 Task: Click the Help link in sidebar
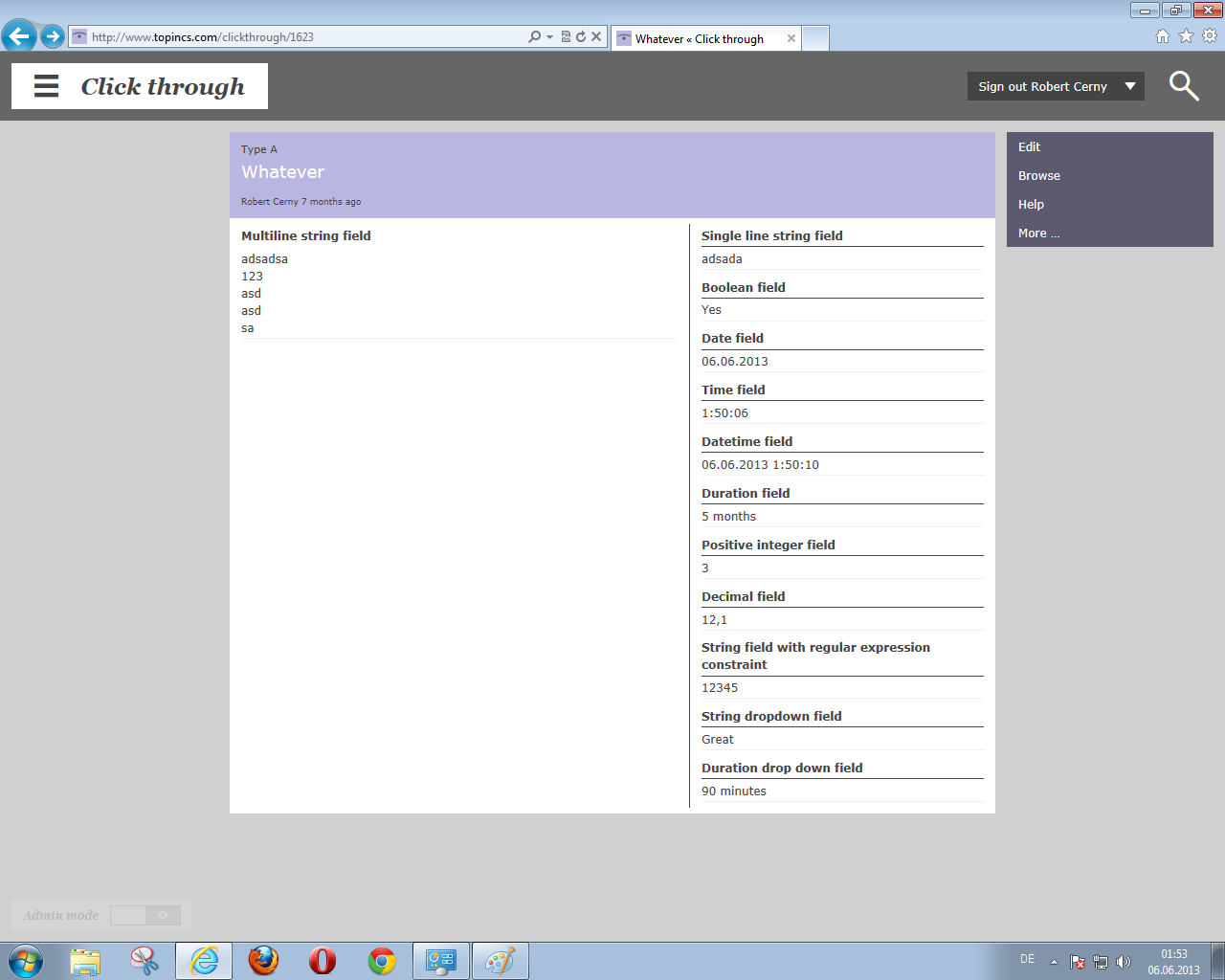pos(1031,205)
